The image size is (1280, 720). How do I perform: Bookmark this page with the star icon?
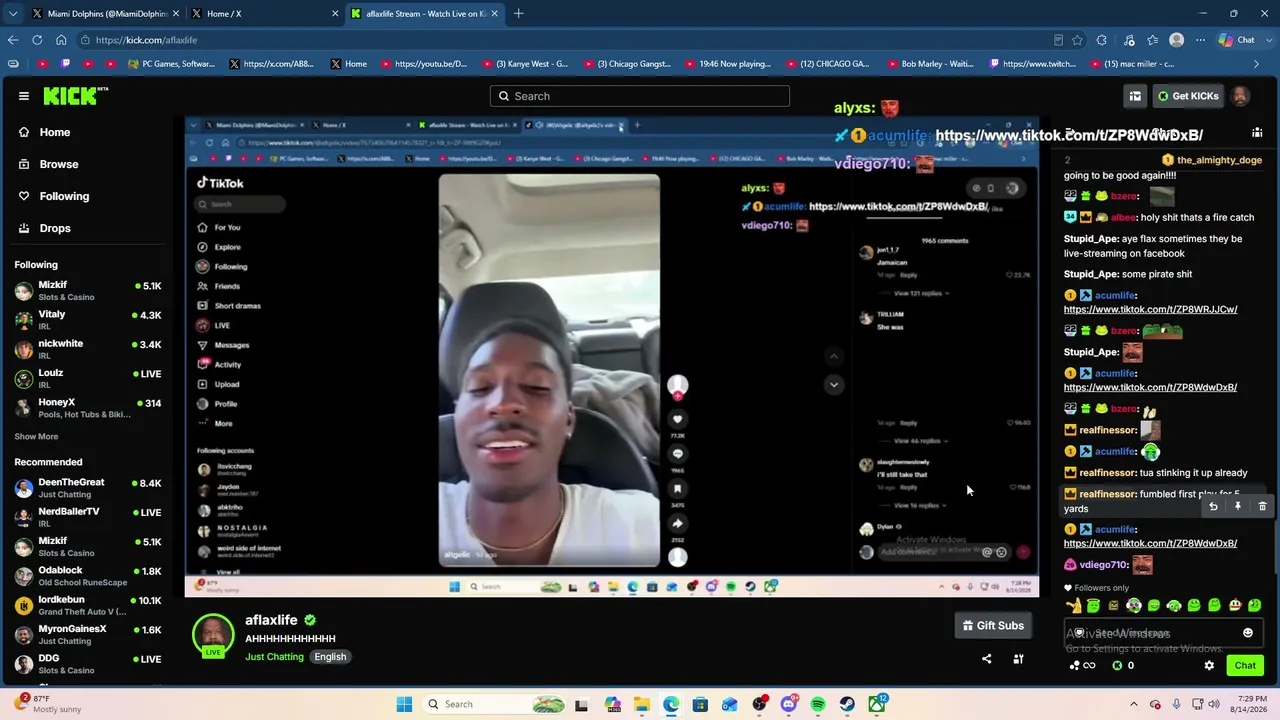pyautogui.click(x=1077, y=40)
